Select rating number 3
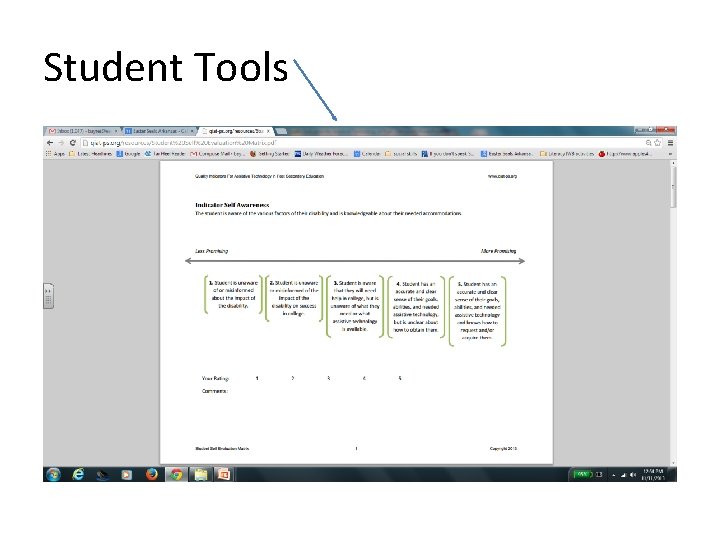 pyautogui.click(x=328, y=378)
